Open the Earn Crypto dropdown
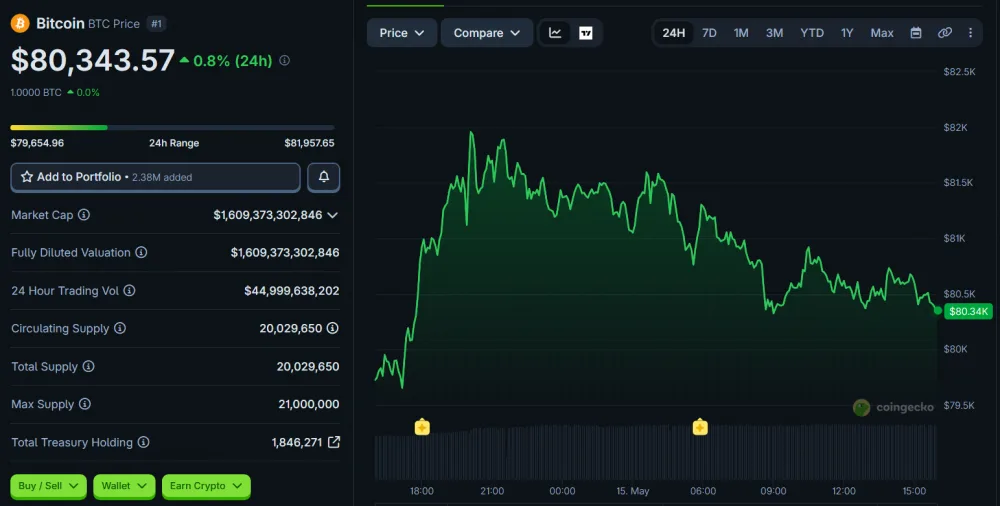Screen dimensions: 1000x506 click(206, 486)
